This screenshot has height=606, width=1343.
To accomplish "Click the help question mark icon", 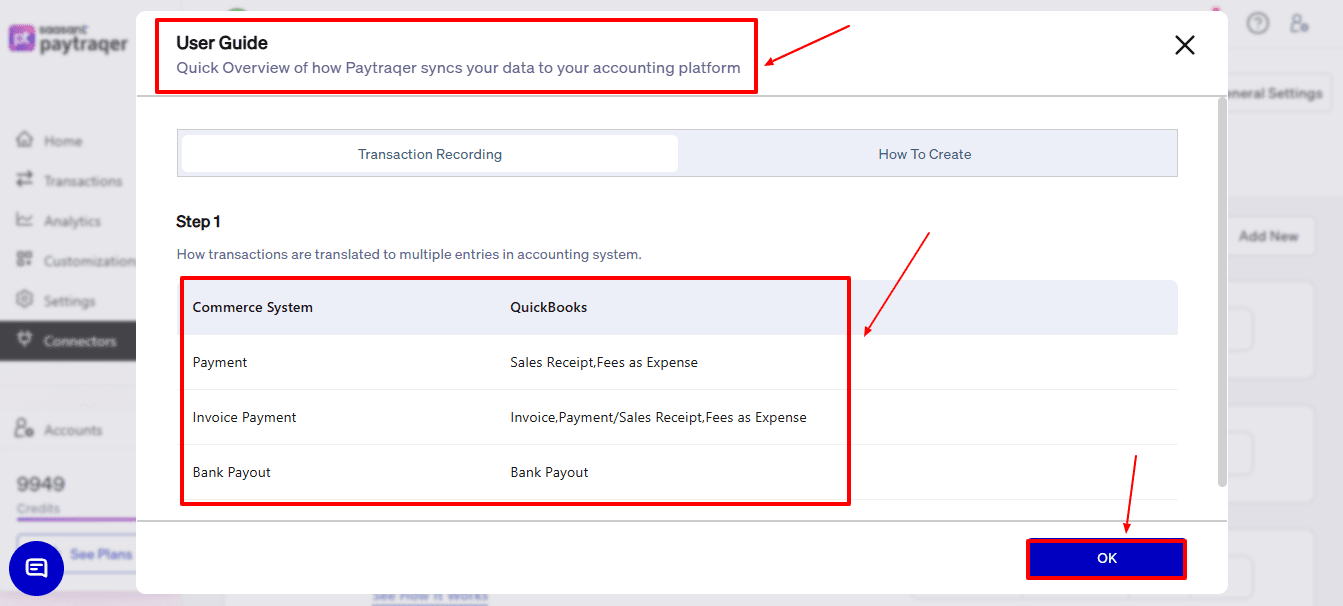I will point(1258,23).
